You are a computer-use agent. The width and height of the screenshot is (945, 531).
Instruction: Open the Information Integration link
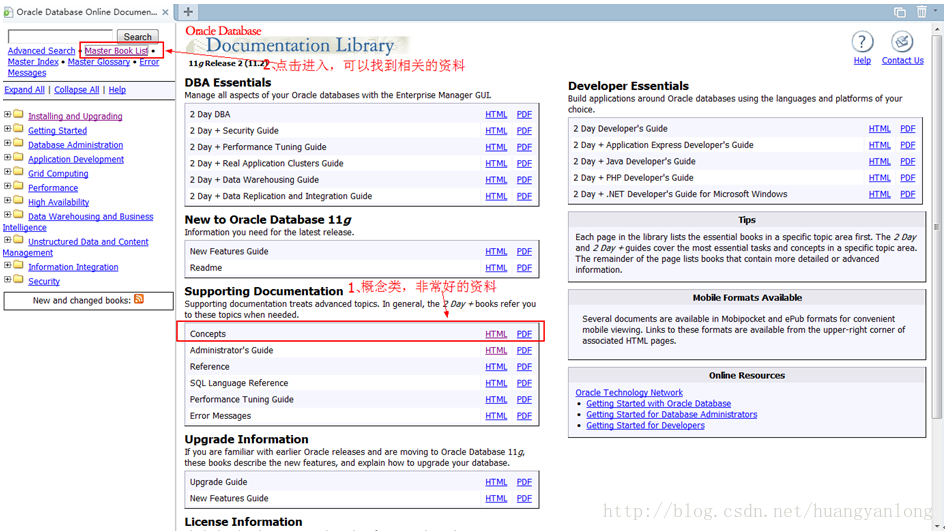73,267
